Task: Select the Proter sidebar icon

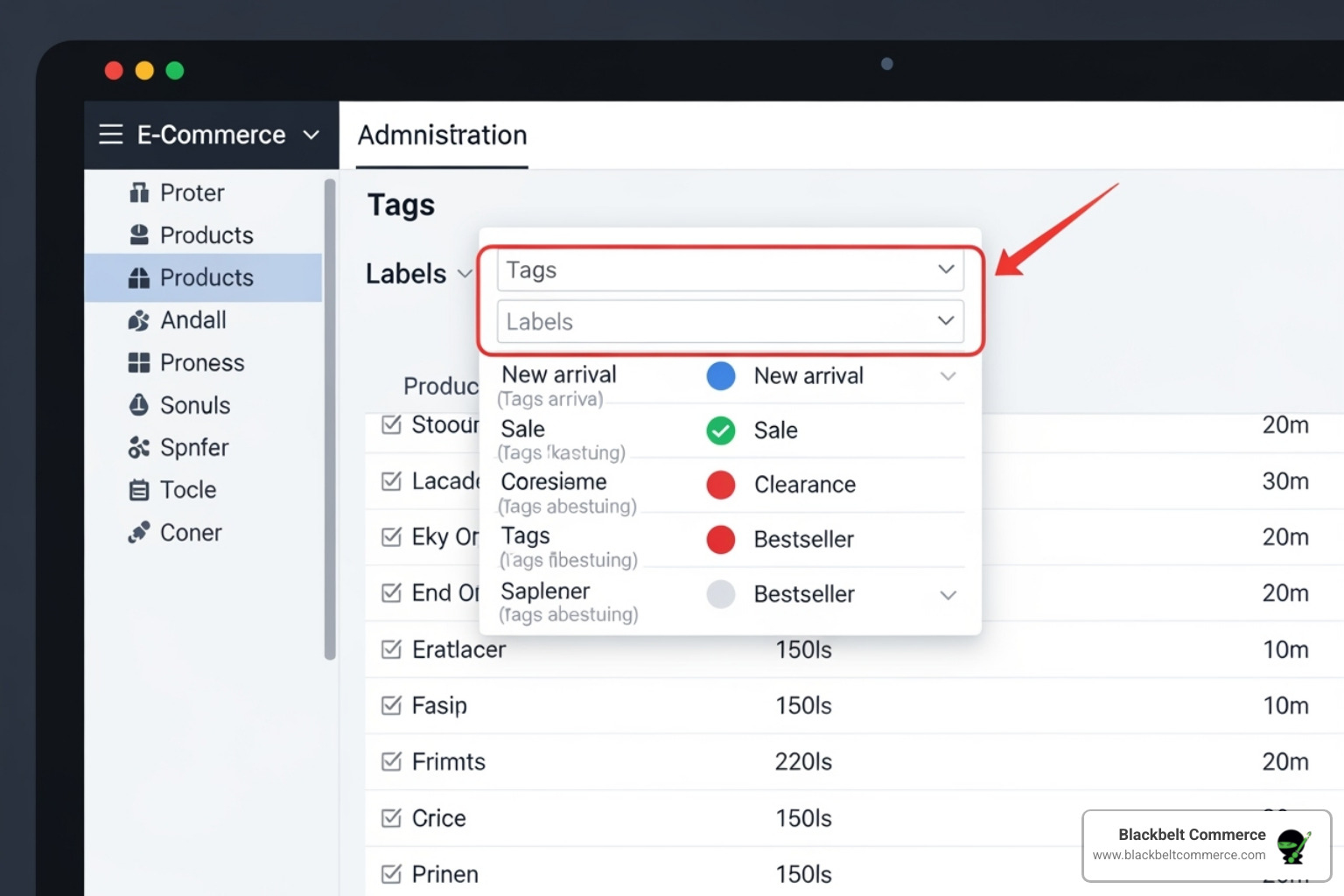Action: pyautogui.click(x=141, y=192)
